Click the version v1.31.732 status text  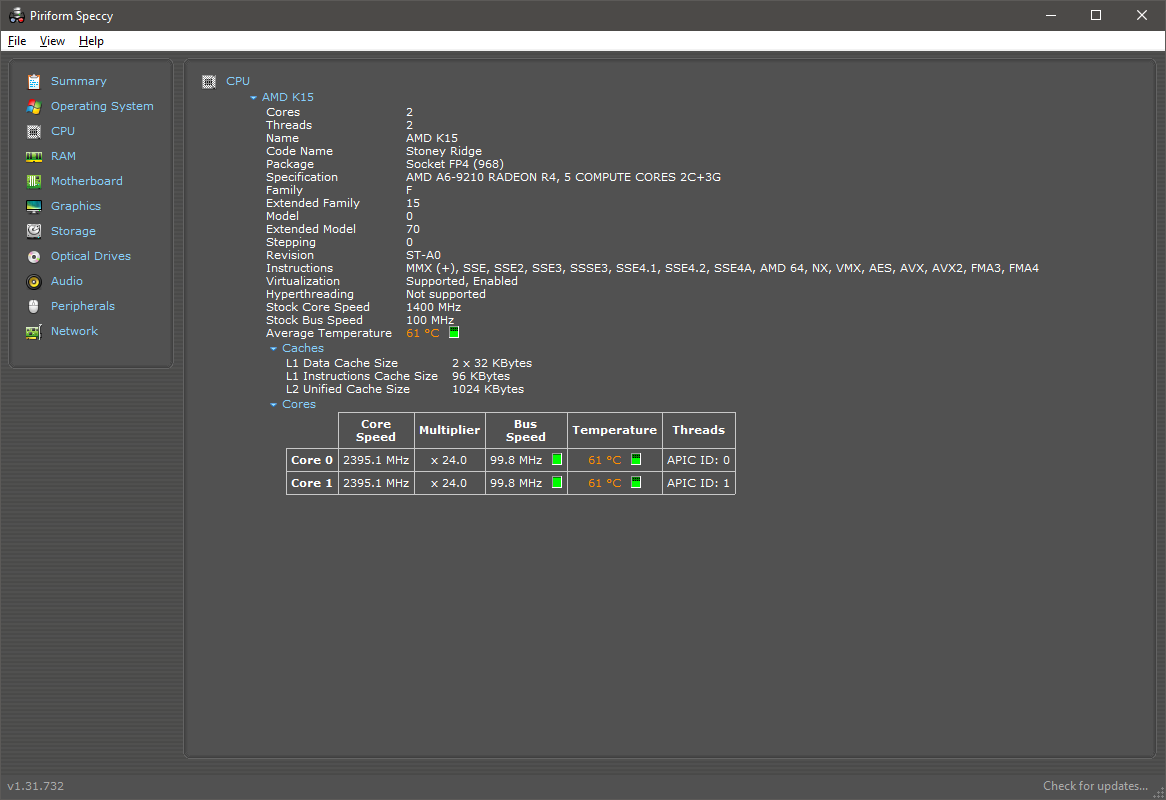(x=36, y=786)
